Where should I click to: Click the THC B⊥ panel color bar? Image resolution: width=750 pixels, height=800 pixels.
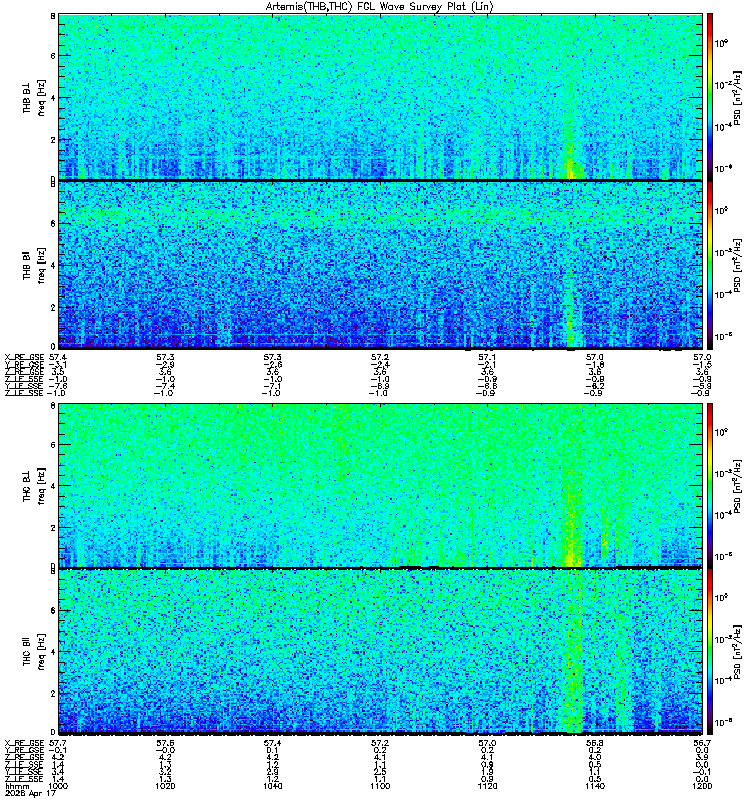tap(710, 485)
